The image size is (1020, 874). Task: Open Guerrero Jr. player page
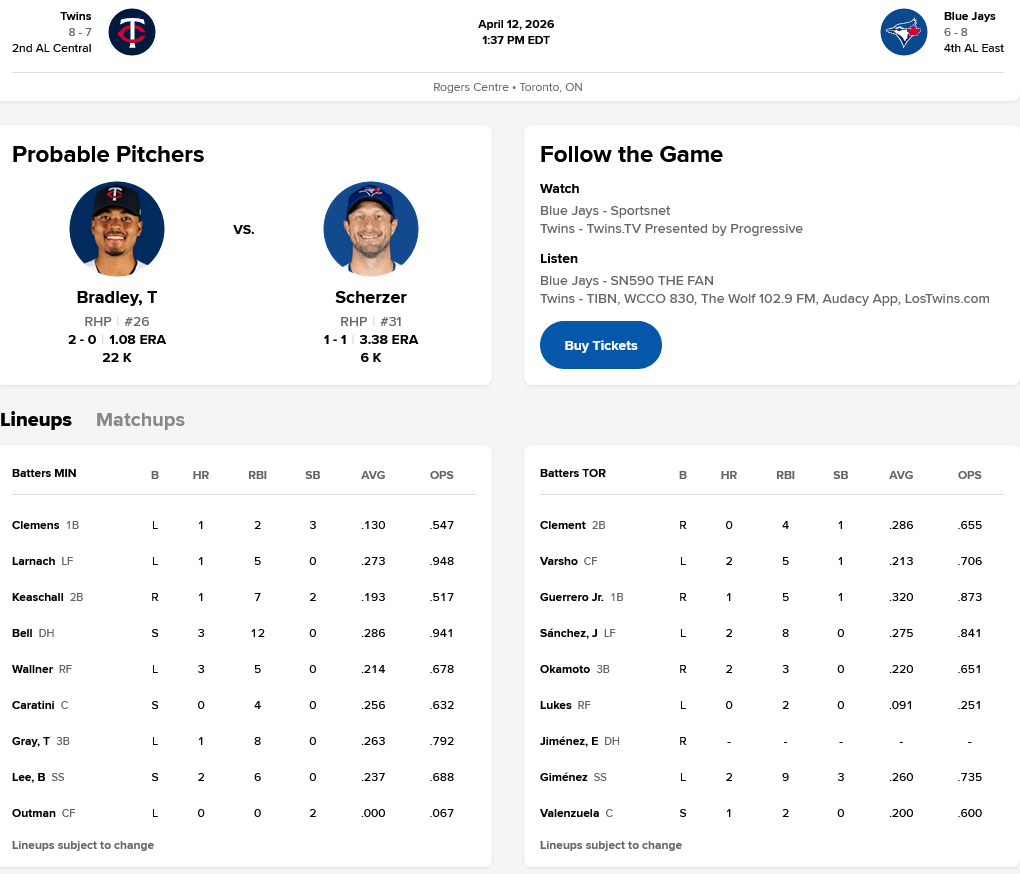(x=571, y=597)
